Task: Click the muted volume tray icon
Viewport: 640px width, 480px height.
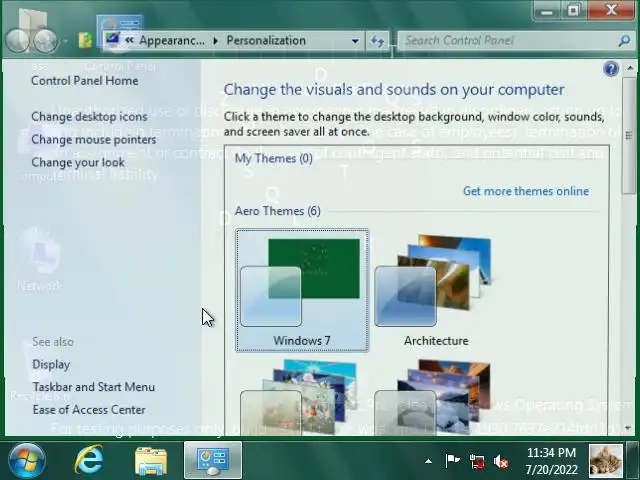Action: click(x=501, y=462)
